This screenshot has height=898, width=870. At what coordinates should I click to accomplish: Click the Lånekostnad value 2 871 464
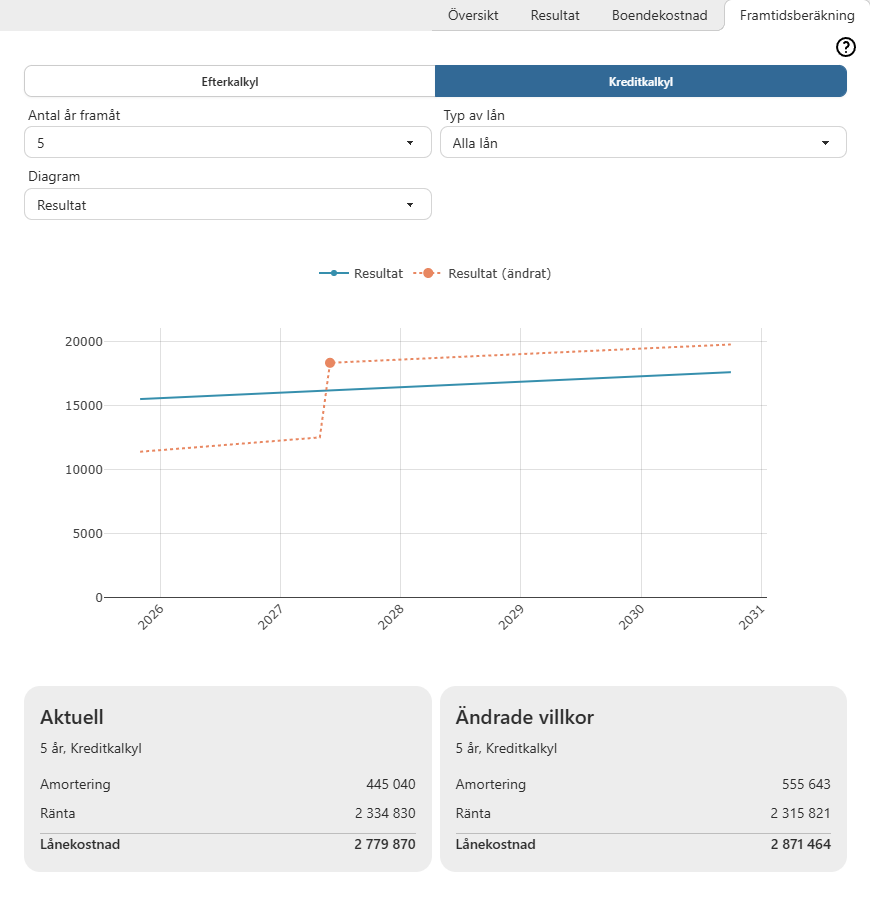point(799,844)
